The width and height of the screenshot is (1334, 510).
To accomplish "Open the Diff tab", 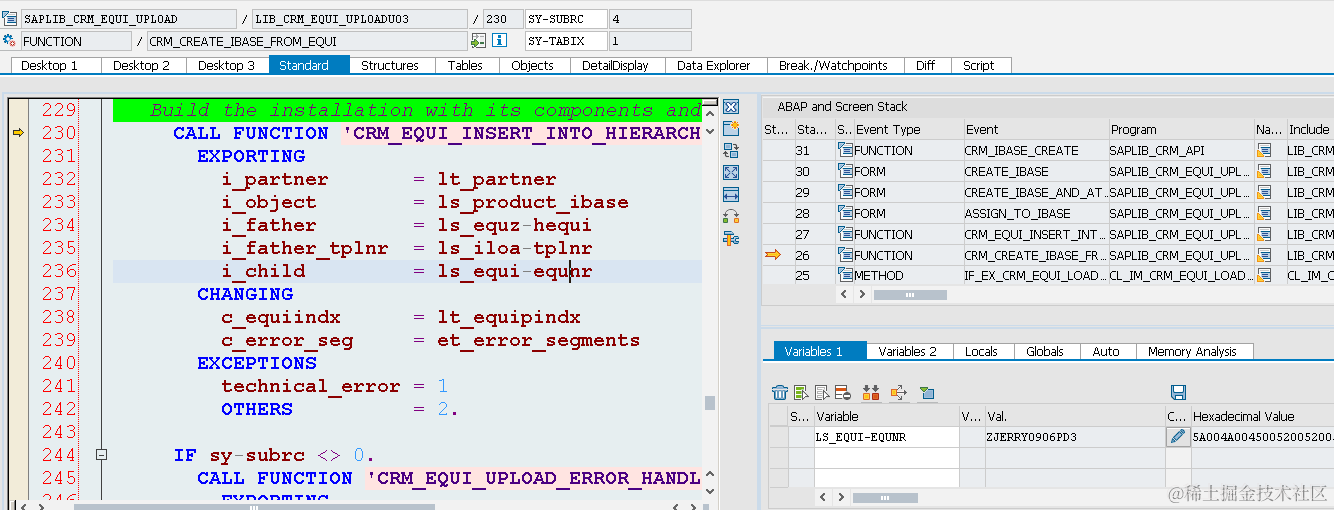I will click(x=926, y=65).
